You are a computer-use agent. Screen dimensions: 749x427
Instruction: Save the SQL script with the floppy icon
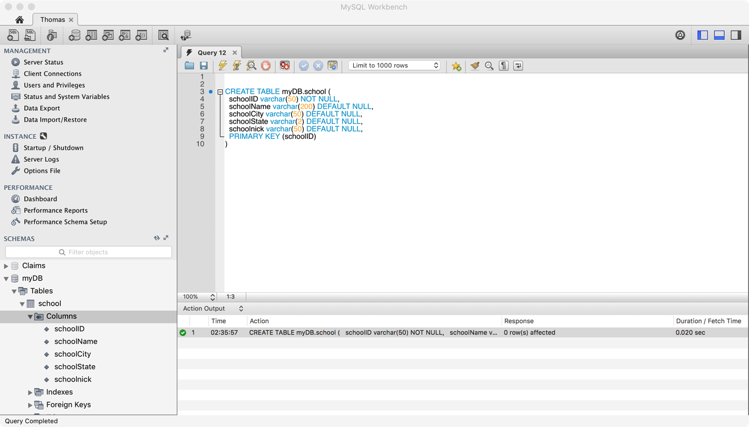(x=204, y=66)
